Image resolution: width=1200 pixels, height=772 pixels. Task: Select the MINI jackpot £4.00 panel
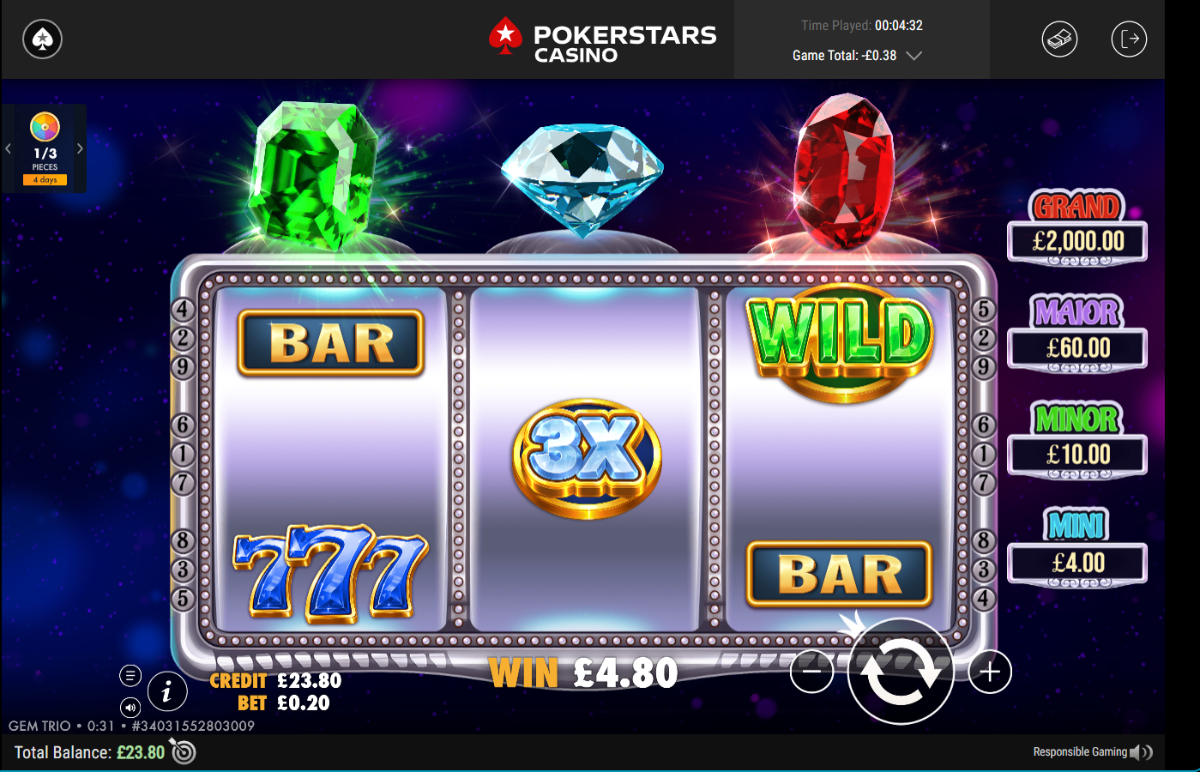click(1077, 547)
